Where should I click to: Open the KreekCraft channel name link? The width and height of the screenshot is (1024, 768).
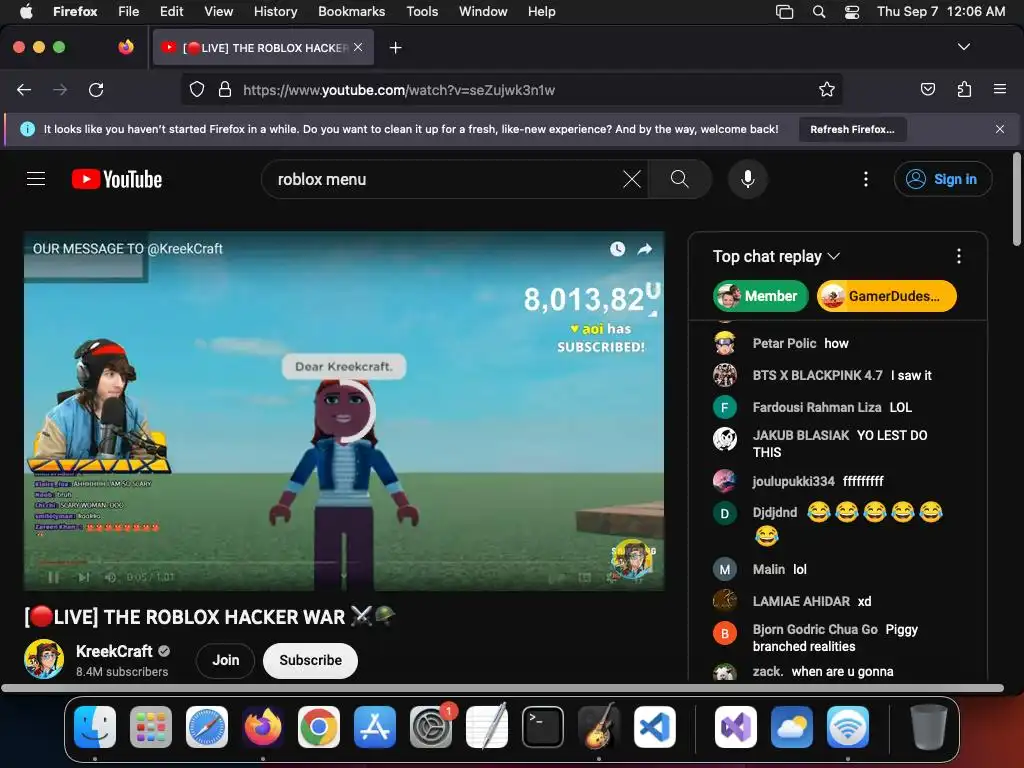pos(114,651)
